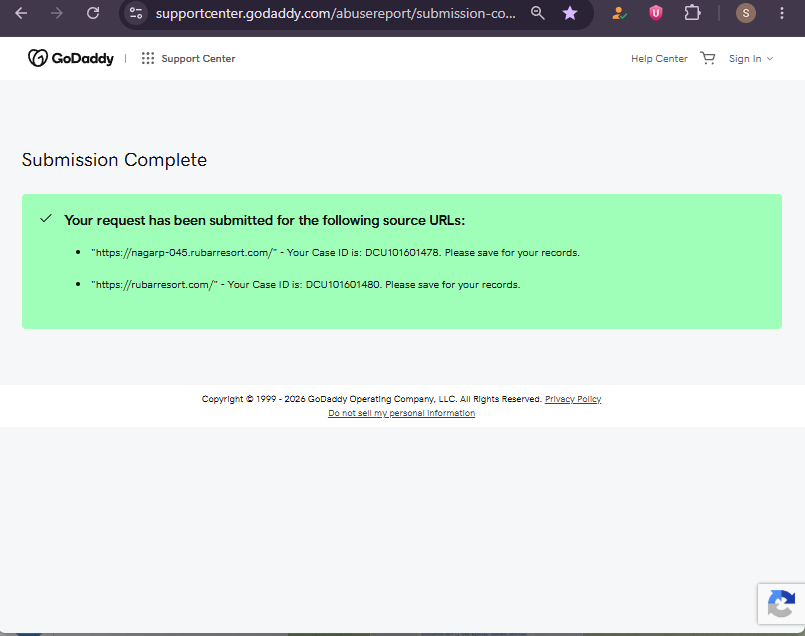Open the profile avatar S
The width and height of the screenshot is (805, 636).
click(x=745, y=13)
